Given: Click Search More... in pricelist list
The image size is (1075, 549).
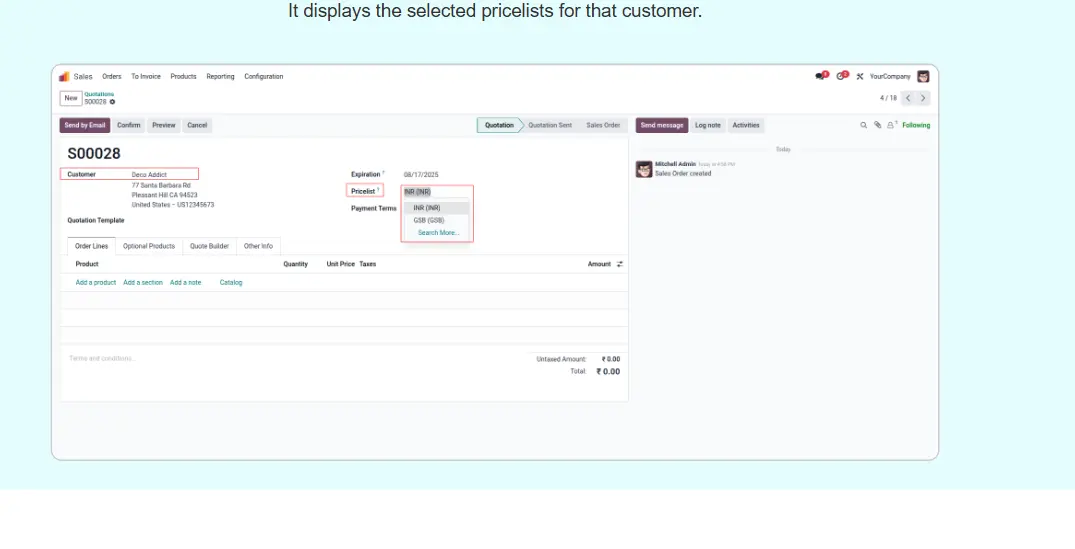Looking at the screenshot, I should [438, 233].
